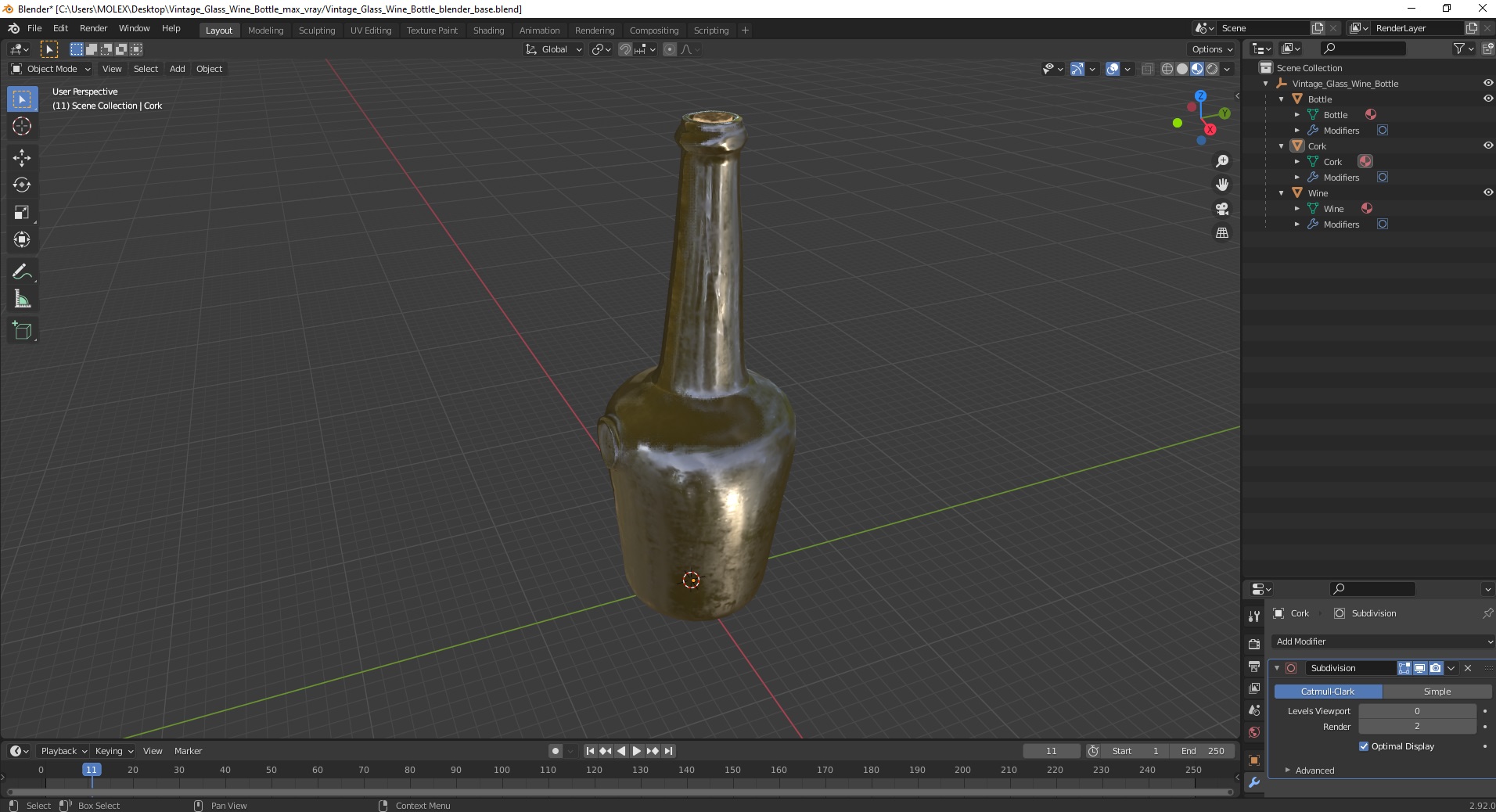This screenshot has height=812, width=1496.
Task: Toggle X-ray mode in viewport header
Action: (x=1148, y=69)
